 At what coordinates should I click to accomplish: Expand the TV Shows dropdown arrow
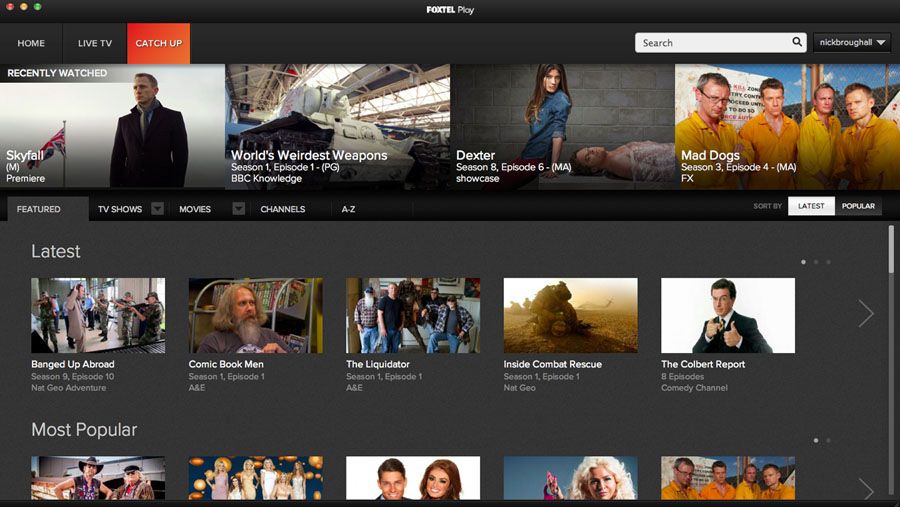[157, 208]
